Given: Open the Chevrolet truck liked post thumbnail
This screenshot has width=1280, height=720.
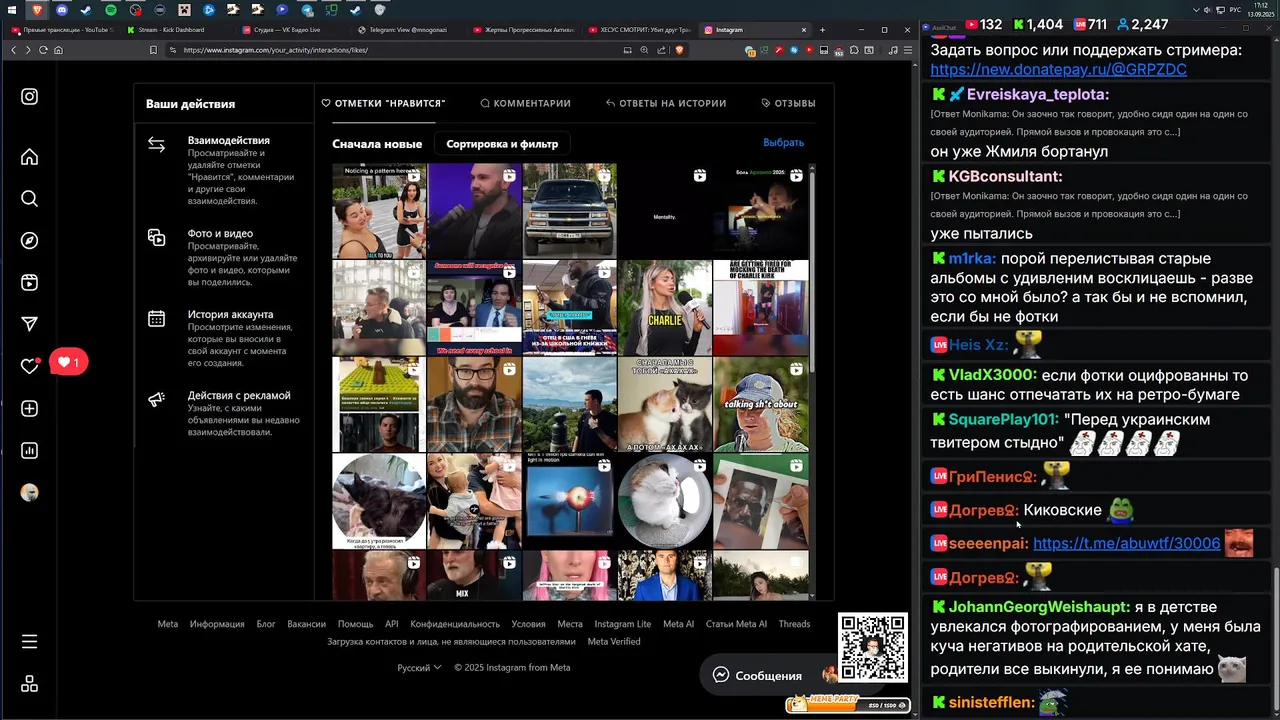Looking at the screenshot, I should (569, 211).
